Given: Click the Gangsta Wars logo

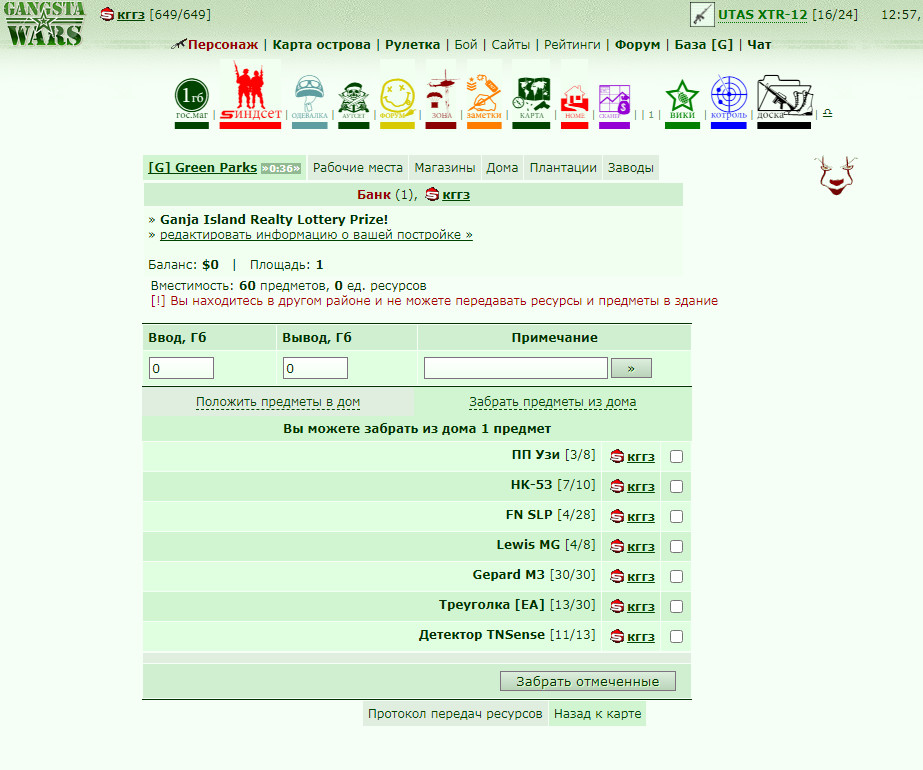Looking at the screenshot, I should tap(44, 24).
